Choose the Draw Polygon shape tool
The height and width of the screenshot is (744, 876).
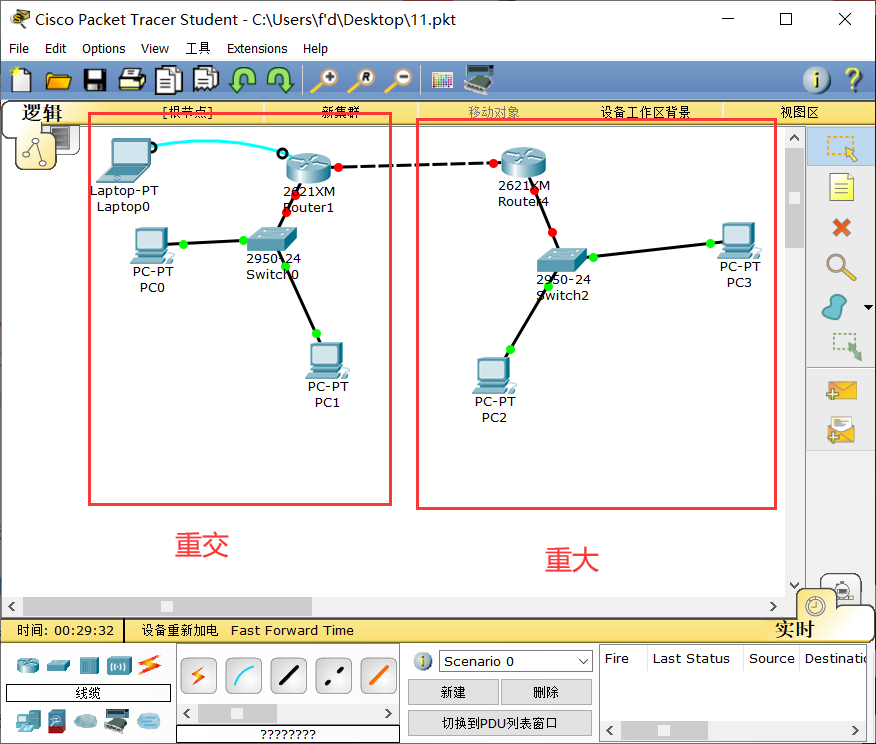click(835, 307)
